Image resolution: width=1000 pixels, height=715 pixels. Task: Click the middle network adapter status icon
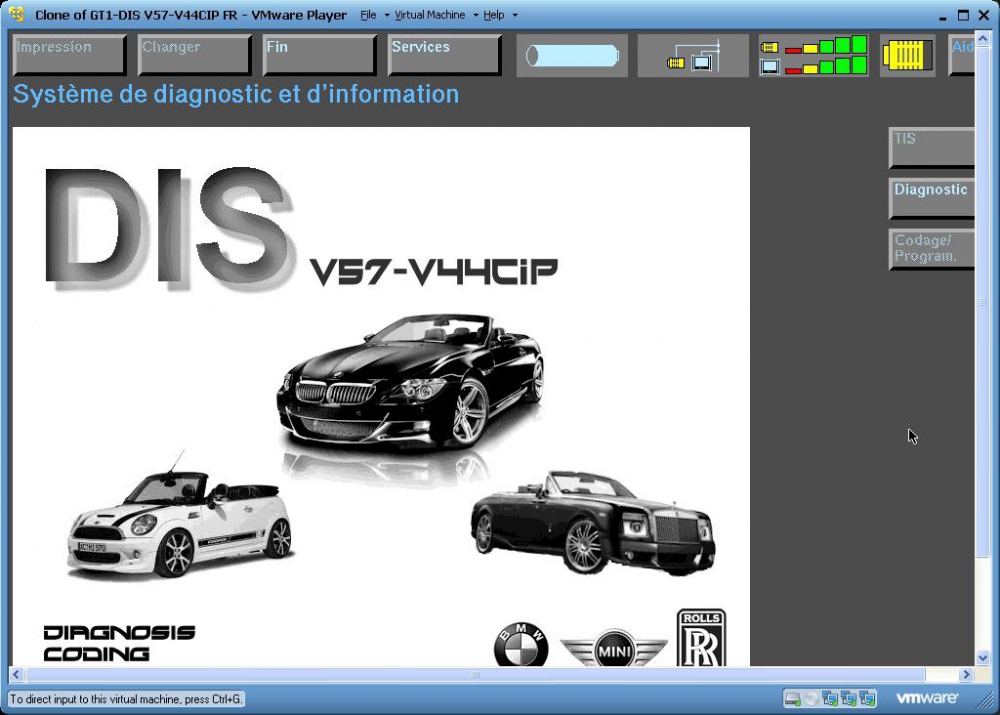pos(848,699)
